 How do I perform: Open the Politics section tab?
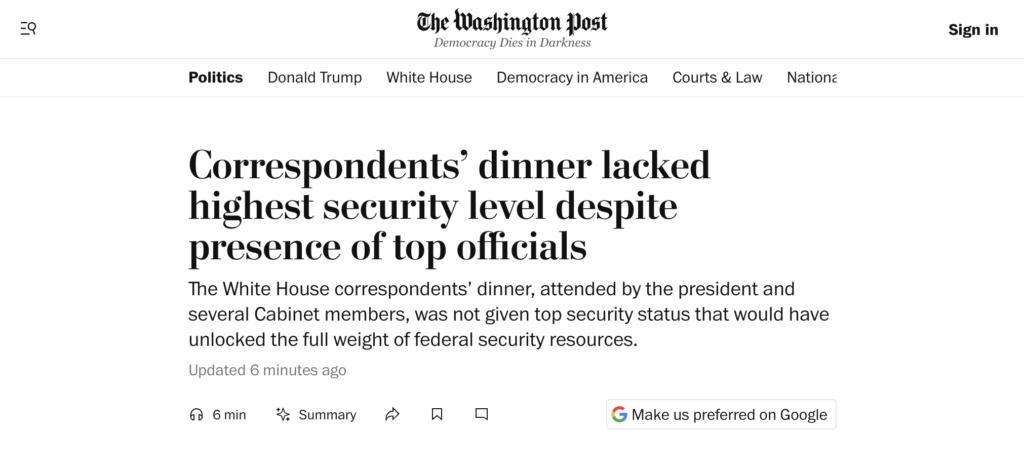coord(216,77)
